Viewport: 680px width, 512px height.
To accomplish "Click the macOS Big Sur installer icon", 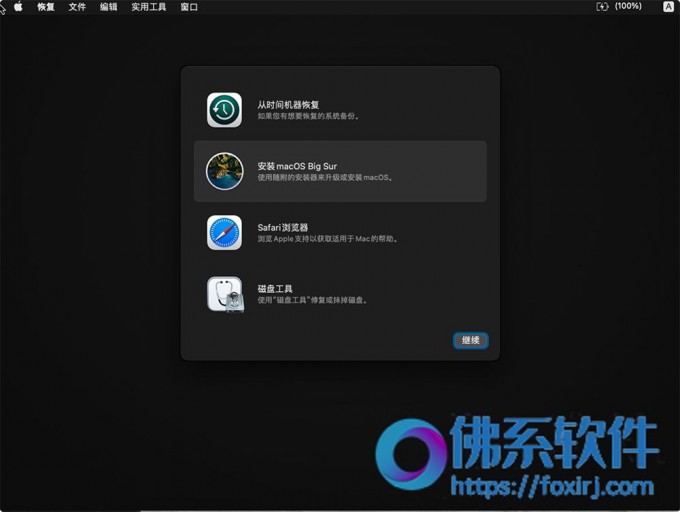I will (224, 171).
